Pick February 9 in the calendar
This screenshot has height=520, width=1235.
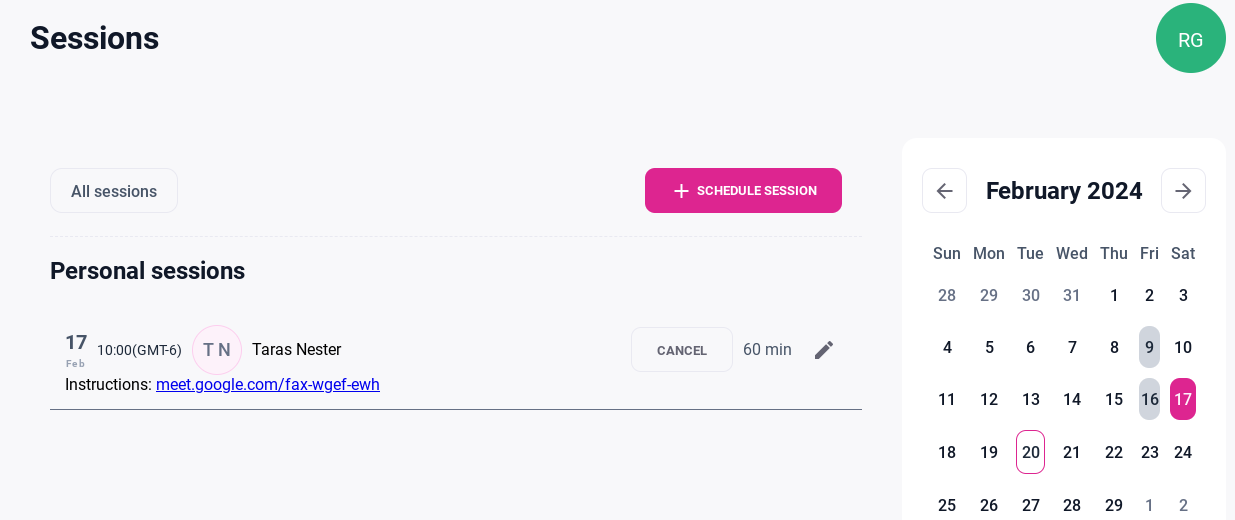1149,347
